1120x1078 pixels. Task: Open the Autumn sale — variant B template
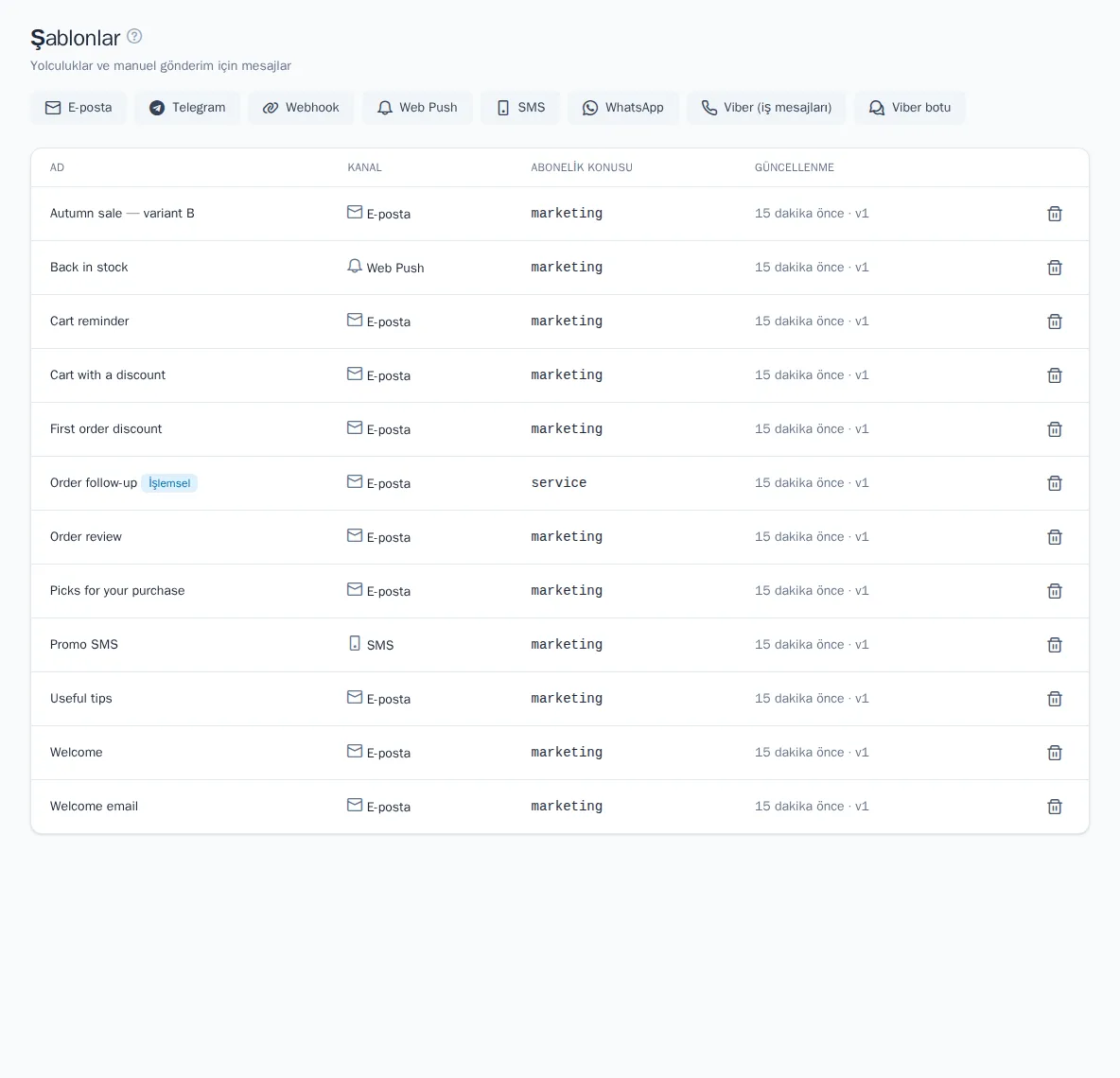[x=122, y=214]
